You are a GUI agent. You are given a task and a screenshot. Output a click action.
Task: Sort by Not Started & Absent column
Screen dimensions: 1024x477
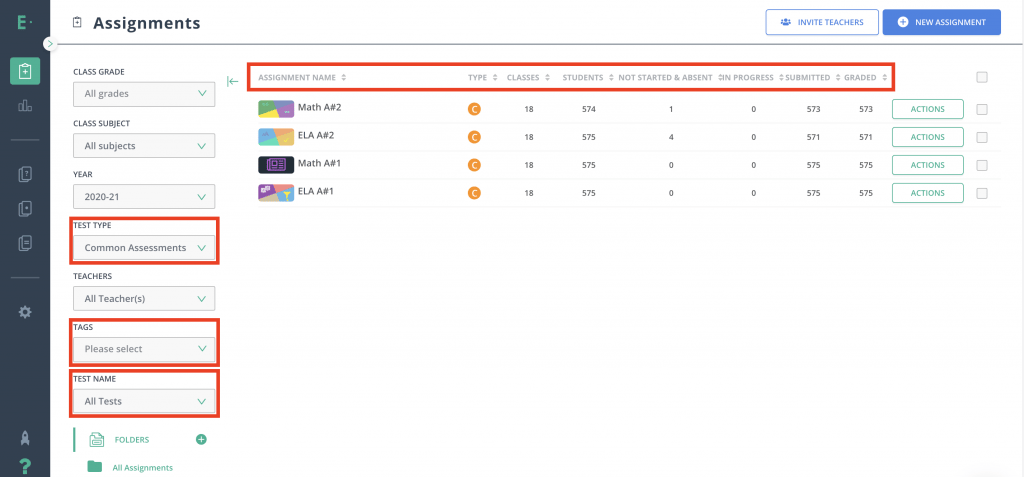[x=669, y=78]
